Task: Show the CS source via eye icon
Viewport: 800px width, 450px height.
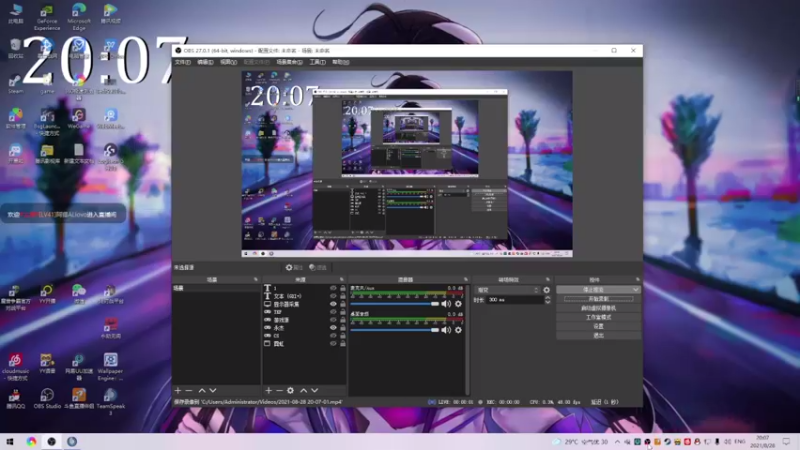Action: click(333, 336)
